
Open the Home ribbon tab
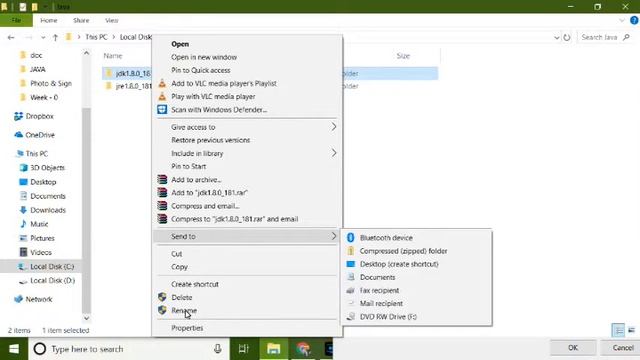(49, 20)
